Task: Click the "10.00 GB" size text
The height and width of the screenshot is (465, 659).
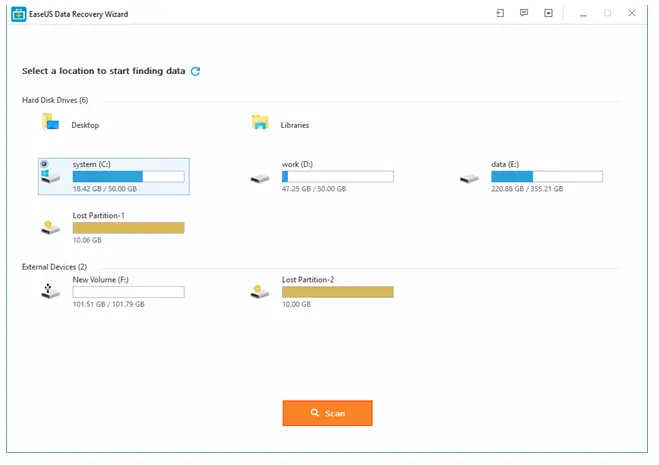Action: (x=296, y=304)
